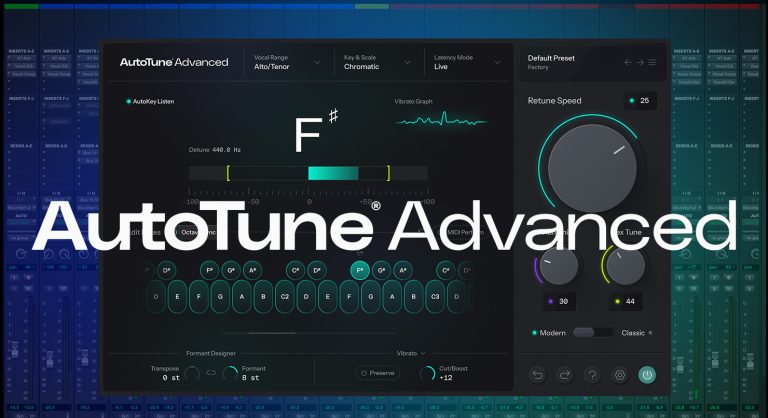The width and height of the screenshot is (768, 418).
Task: Click the highlighted F# note key
Action: point(360,270)
